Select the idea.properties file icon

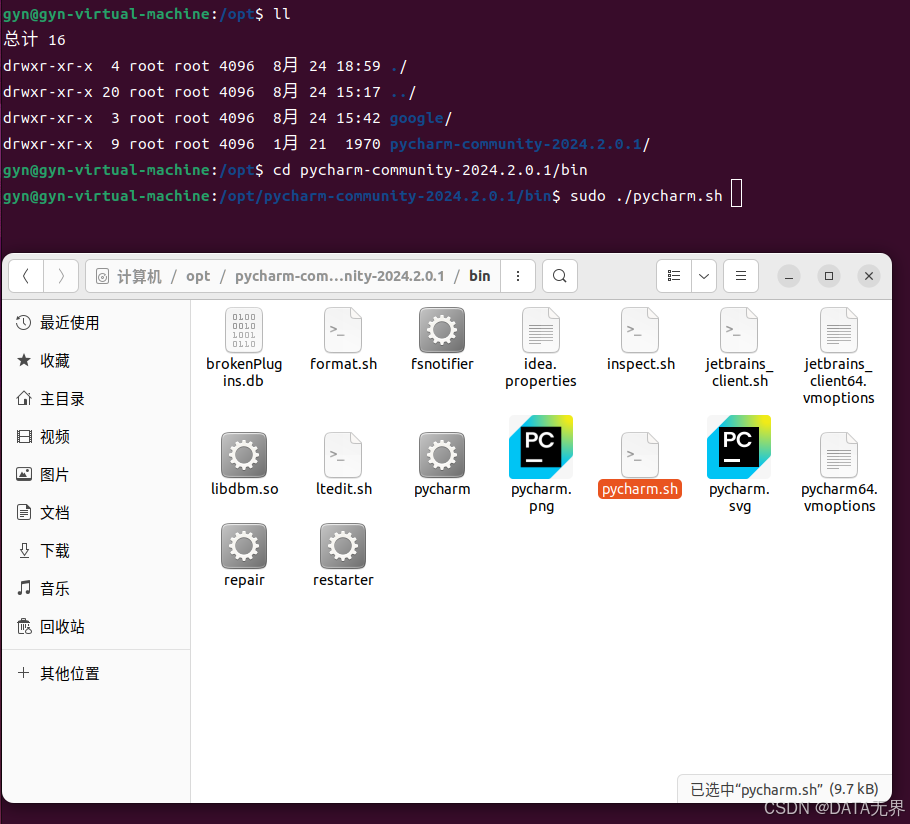[x=541, y=330]
